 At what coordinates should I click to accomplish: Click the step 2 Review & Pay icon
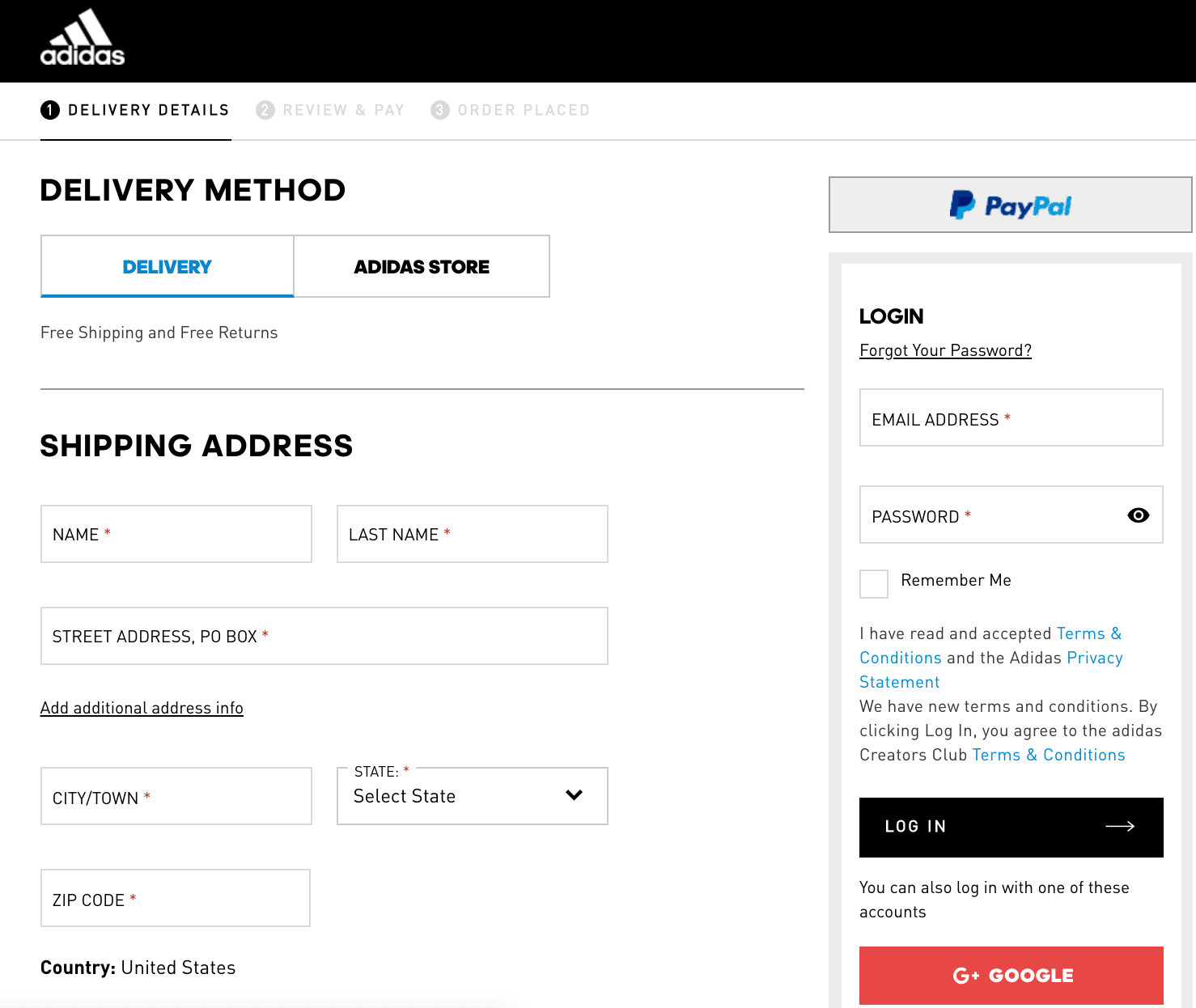(265, 110)
